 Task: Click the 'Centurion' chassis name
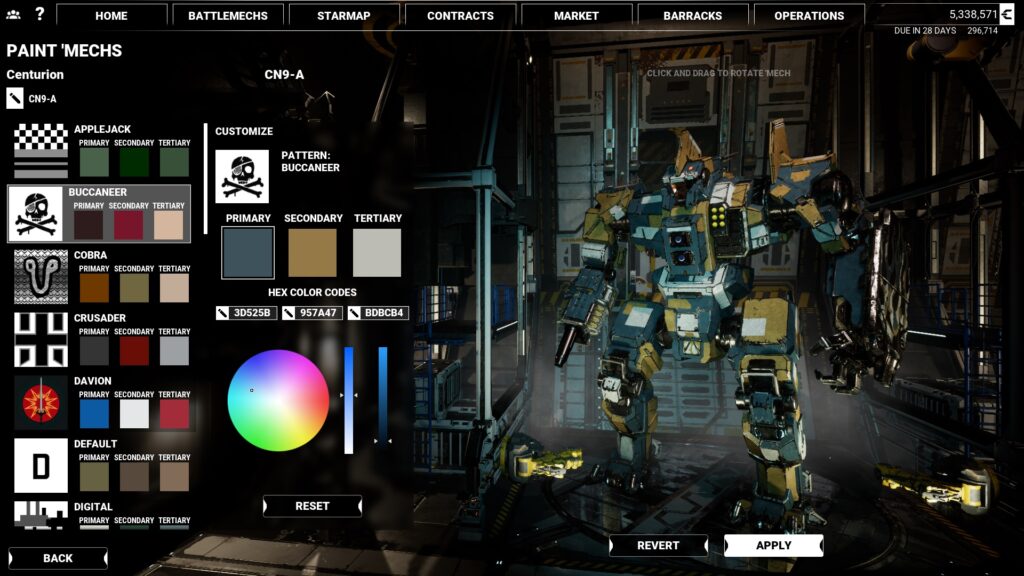tap(35, 74)
